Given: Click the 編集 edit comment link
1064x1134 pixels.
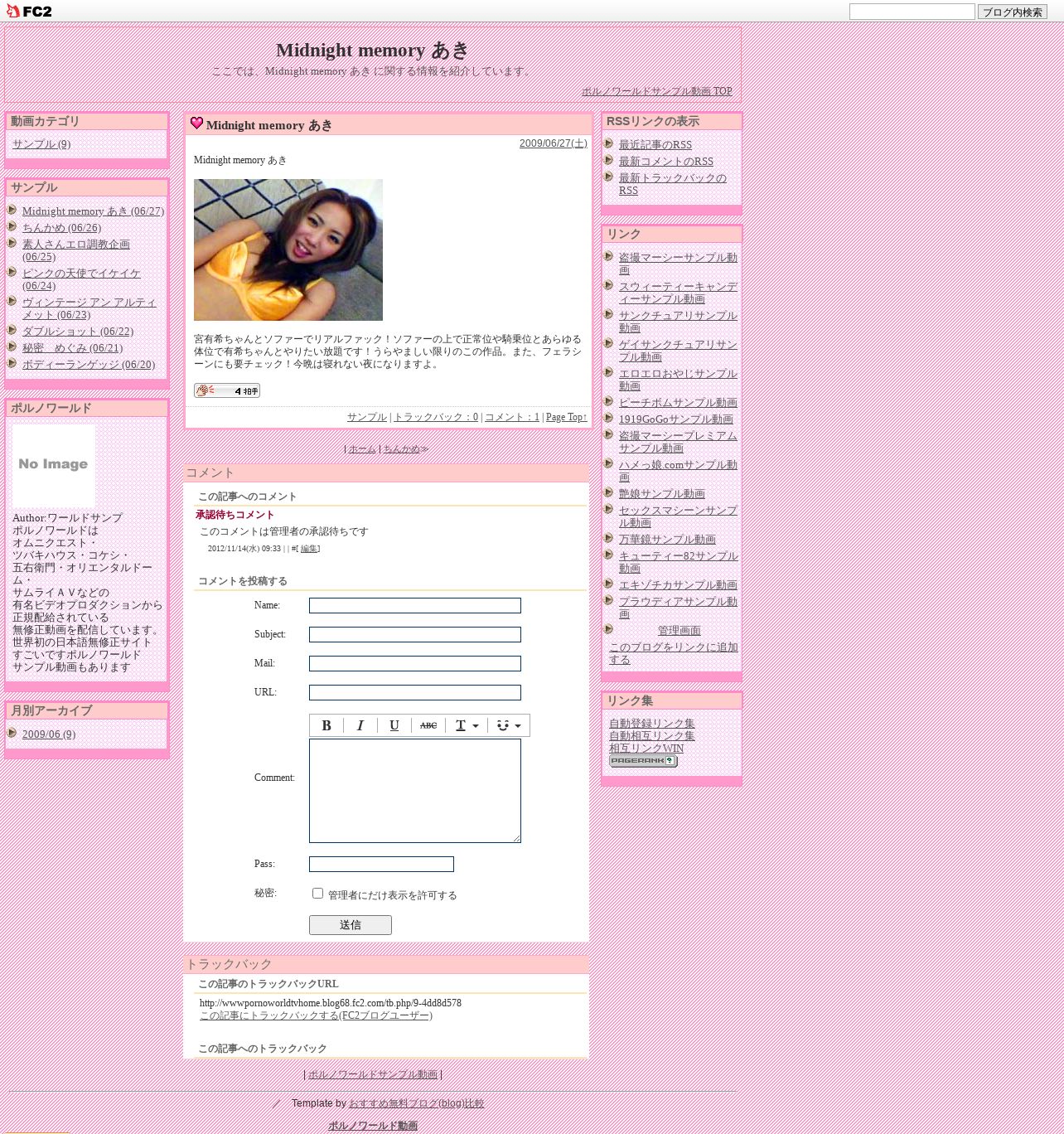Looking at the screenshot, I should click(308, 549).
